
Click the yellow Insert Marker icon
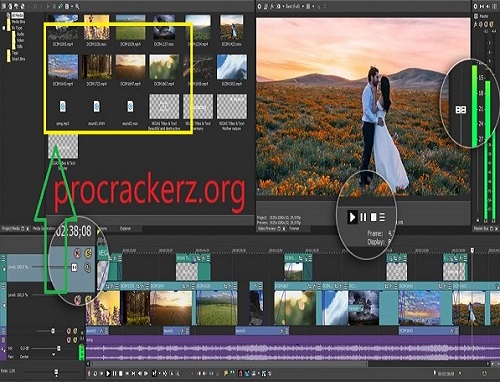pyautogui.click(x=226, y=374)
